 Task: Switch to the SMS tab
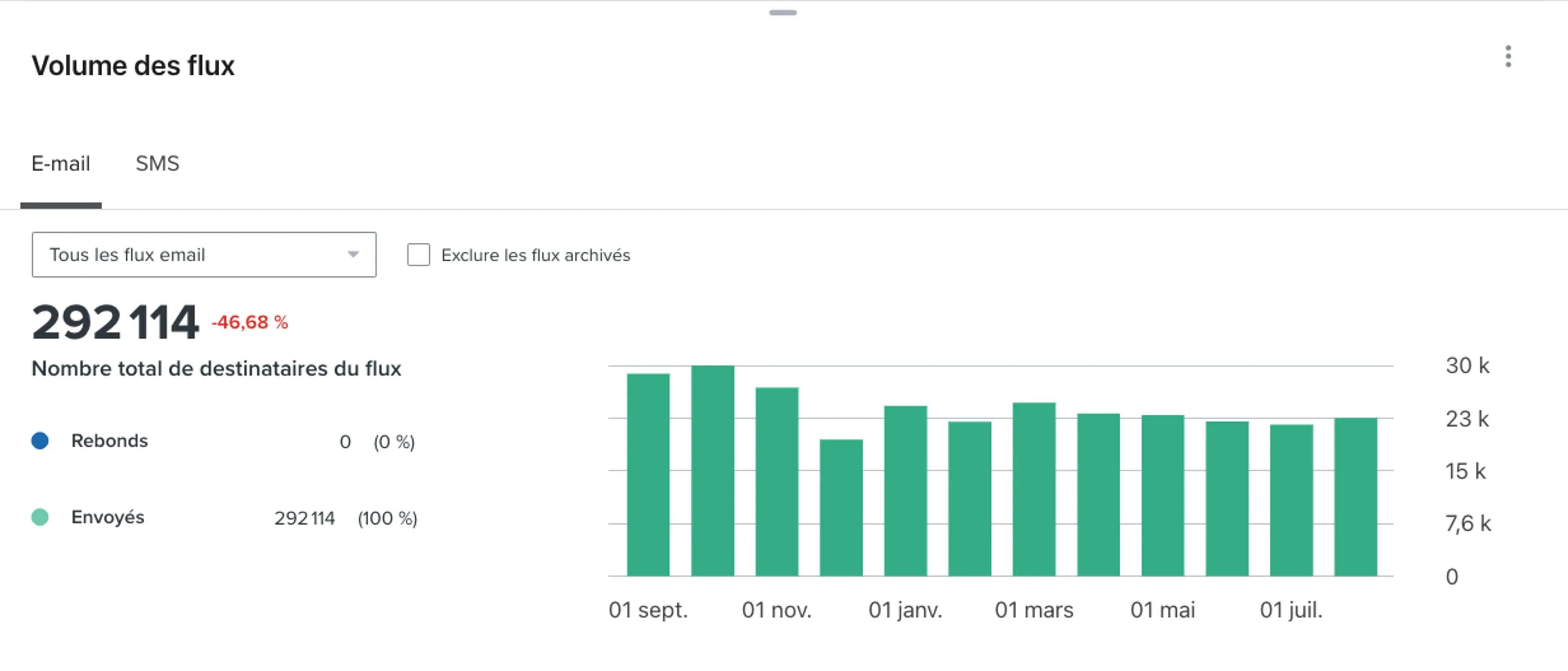click(157, 163)
